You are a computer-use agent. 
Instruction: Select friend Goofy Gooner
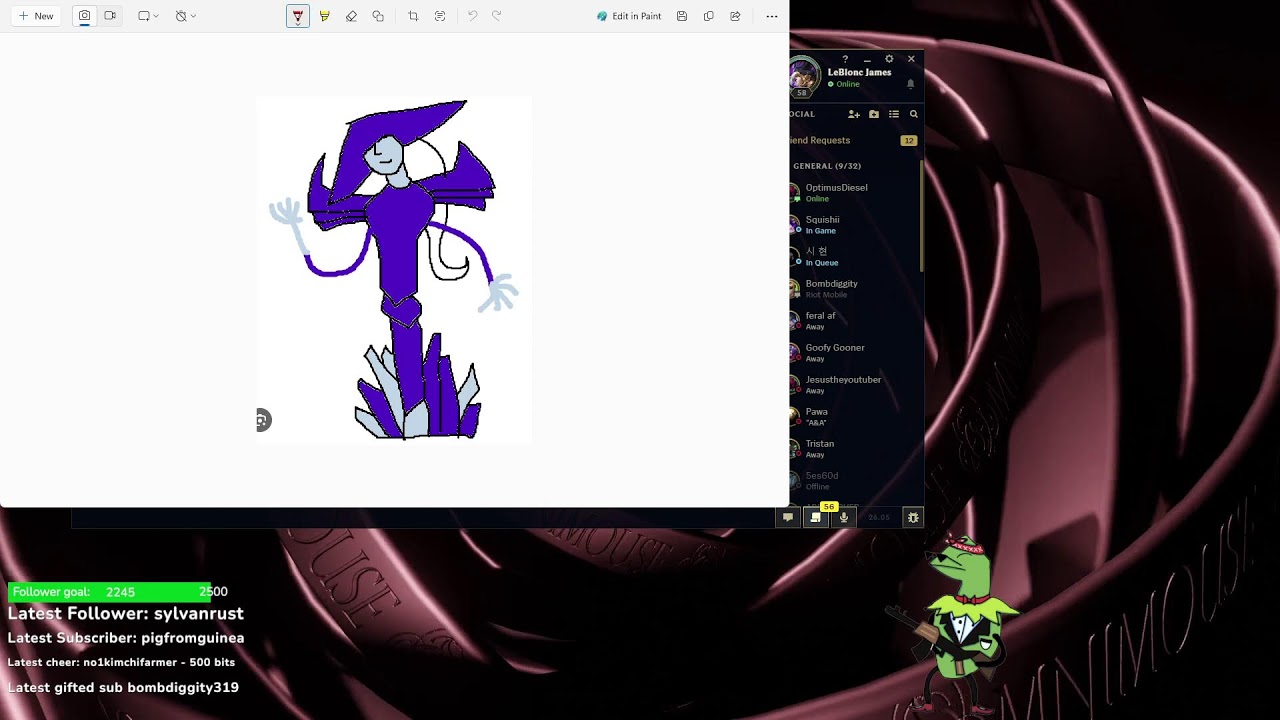855,352
